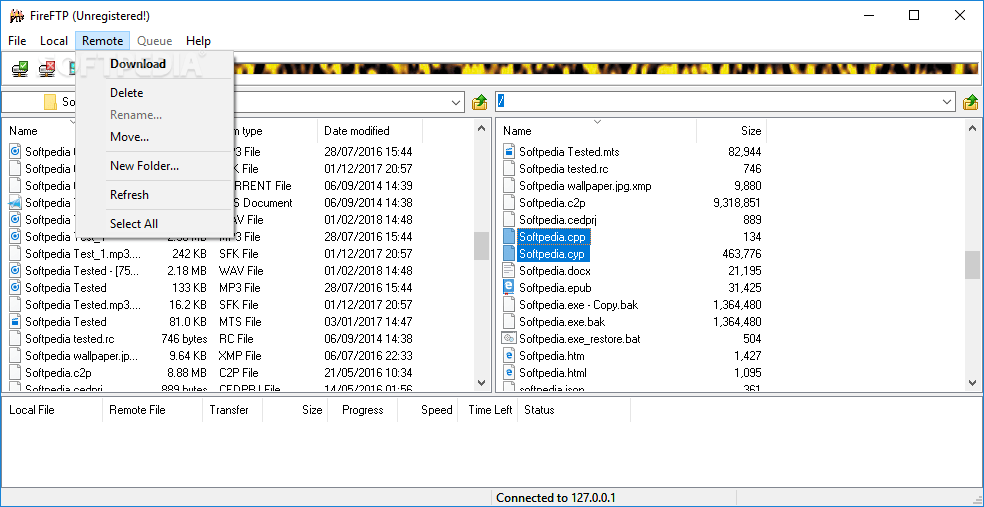This screenshot has height=507, width=984.
Task: Go up one folder in remote pane
Action: (x=970, y=102)
